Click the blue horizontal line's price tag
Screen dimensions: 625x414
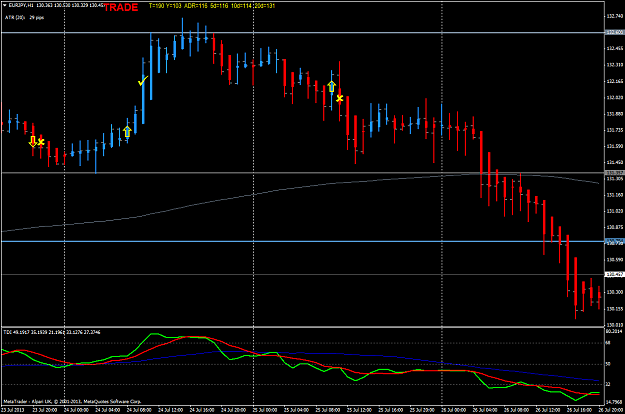tap(614, 241)
